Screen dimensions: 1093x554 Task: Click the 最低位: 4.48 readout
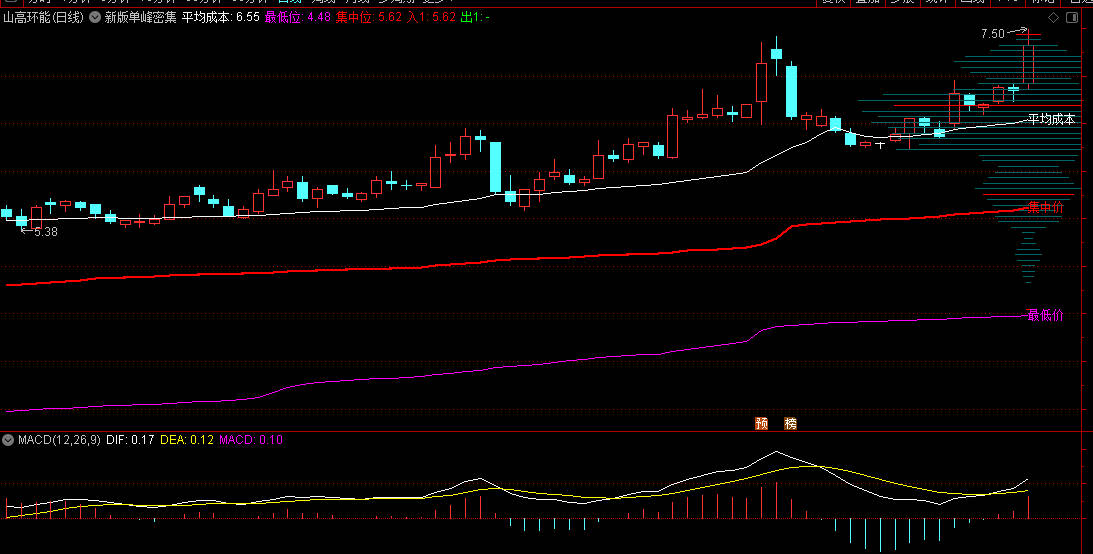298,17
